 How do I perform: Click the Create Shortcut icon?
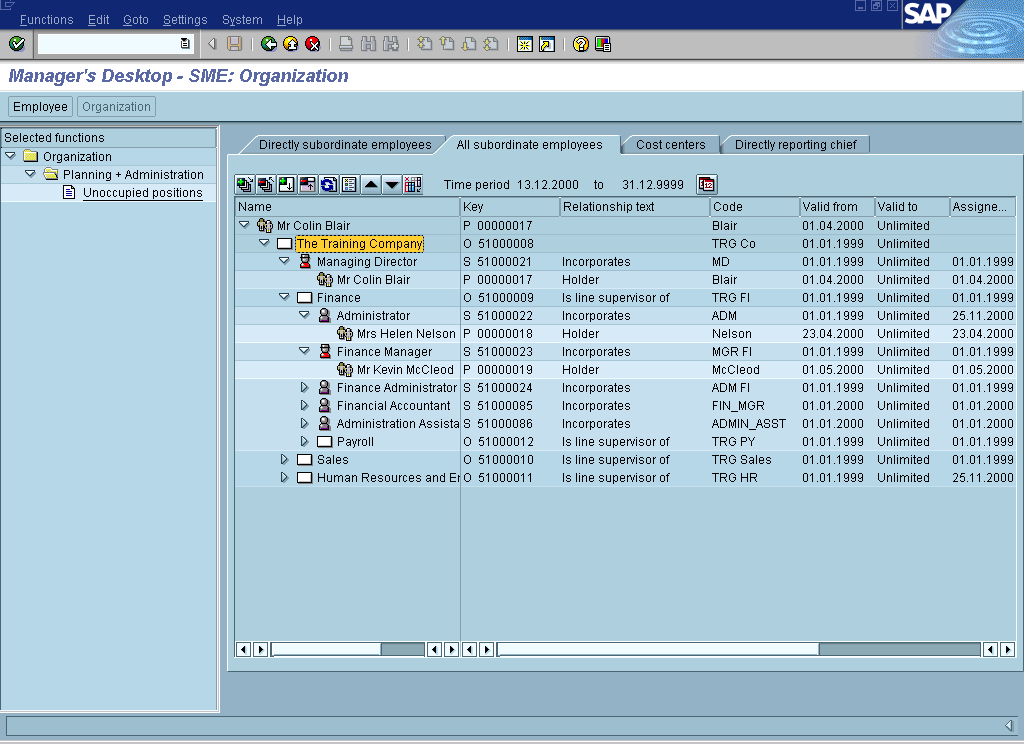point(547,44)
